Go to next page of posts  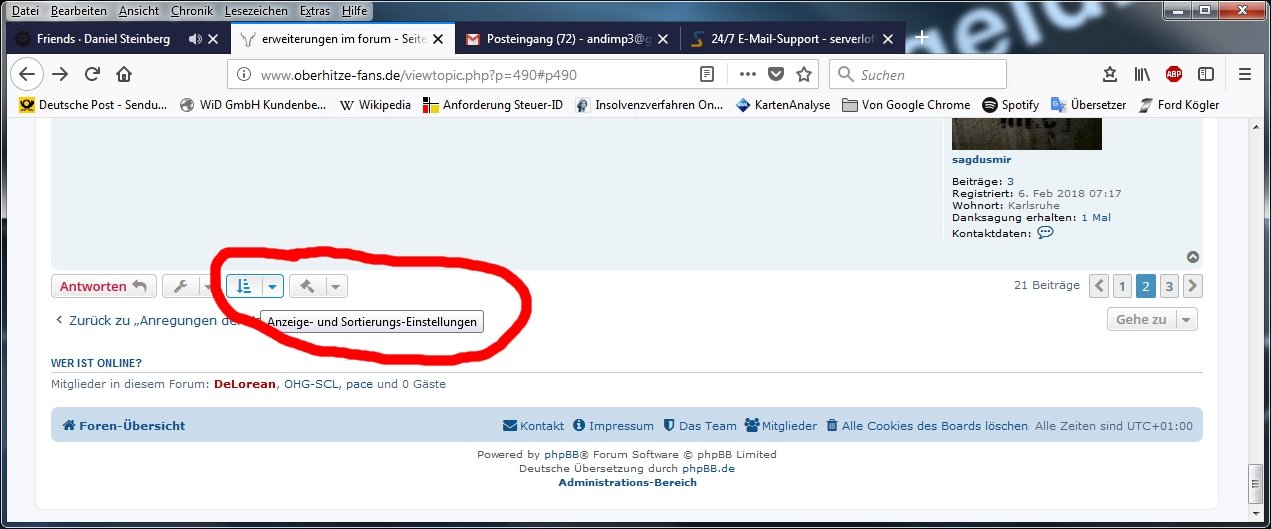coord(1192,286)
